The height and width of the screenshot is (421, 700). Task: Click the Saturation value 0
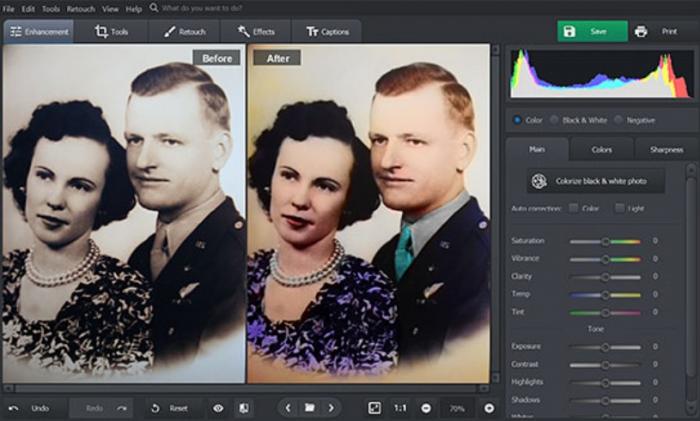tap(655, 241)
